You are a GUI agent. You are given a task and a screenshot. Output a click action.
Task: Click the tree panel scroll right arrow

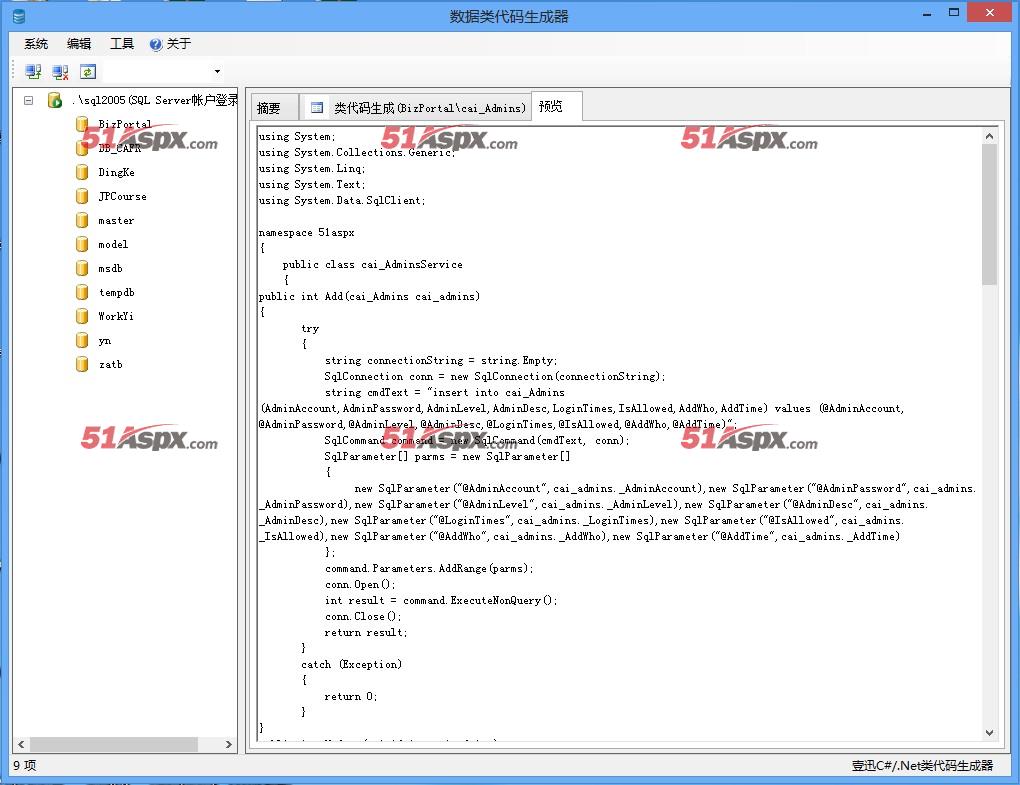tap(228, 745)
